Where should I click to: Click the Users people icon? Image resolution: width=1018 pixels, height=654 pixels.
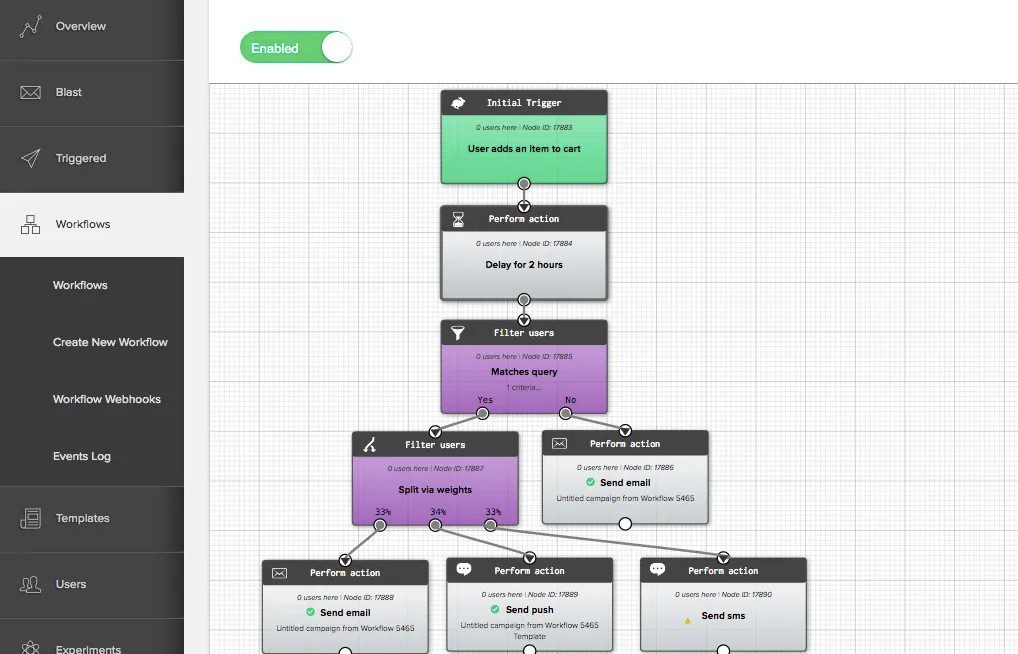pos(31,585)
